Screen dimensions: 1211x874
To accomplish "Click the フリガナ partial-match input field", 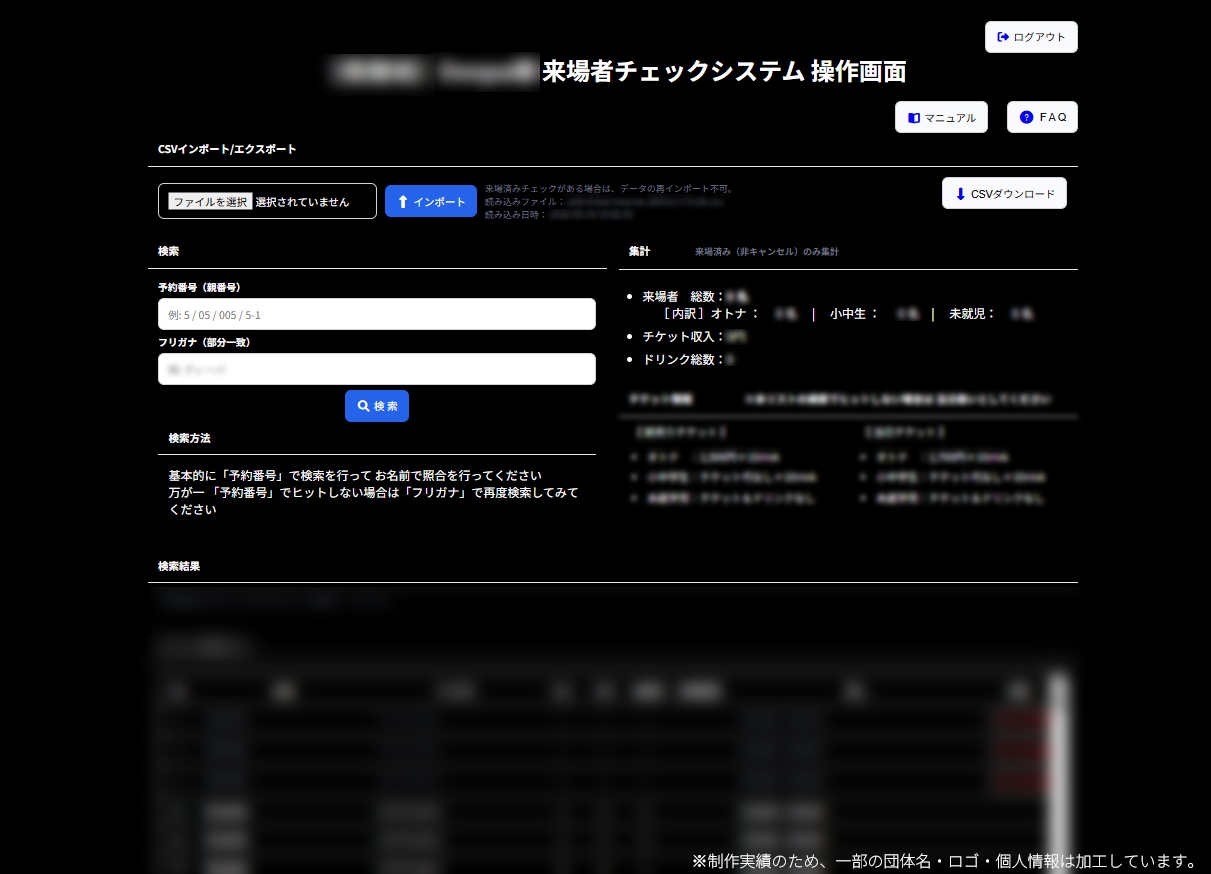I will click(377, 369).
